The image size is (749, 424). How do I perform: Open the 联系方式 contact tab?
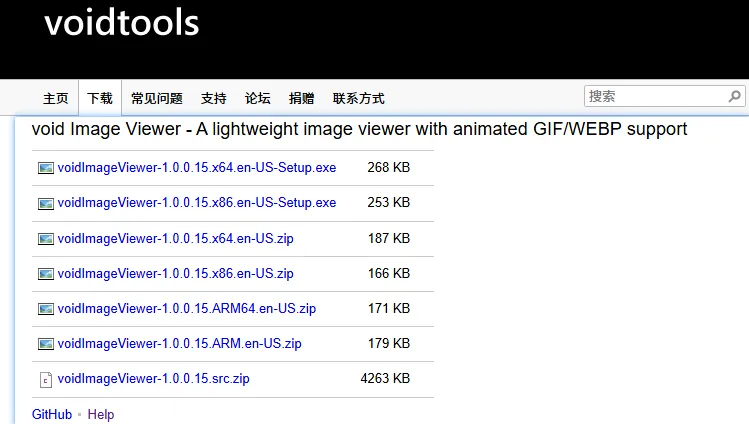click(x=359, y=98)
